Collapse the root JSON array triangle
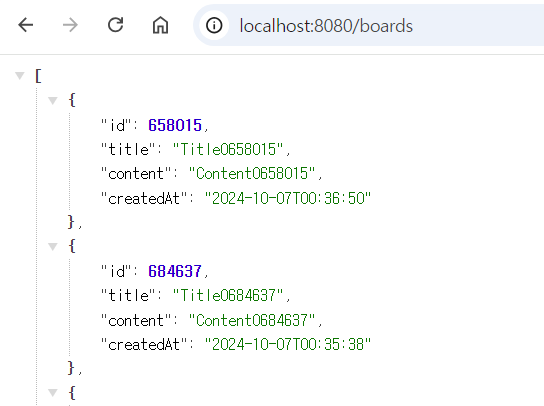 point(20,75)
